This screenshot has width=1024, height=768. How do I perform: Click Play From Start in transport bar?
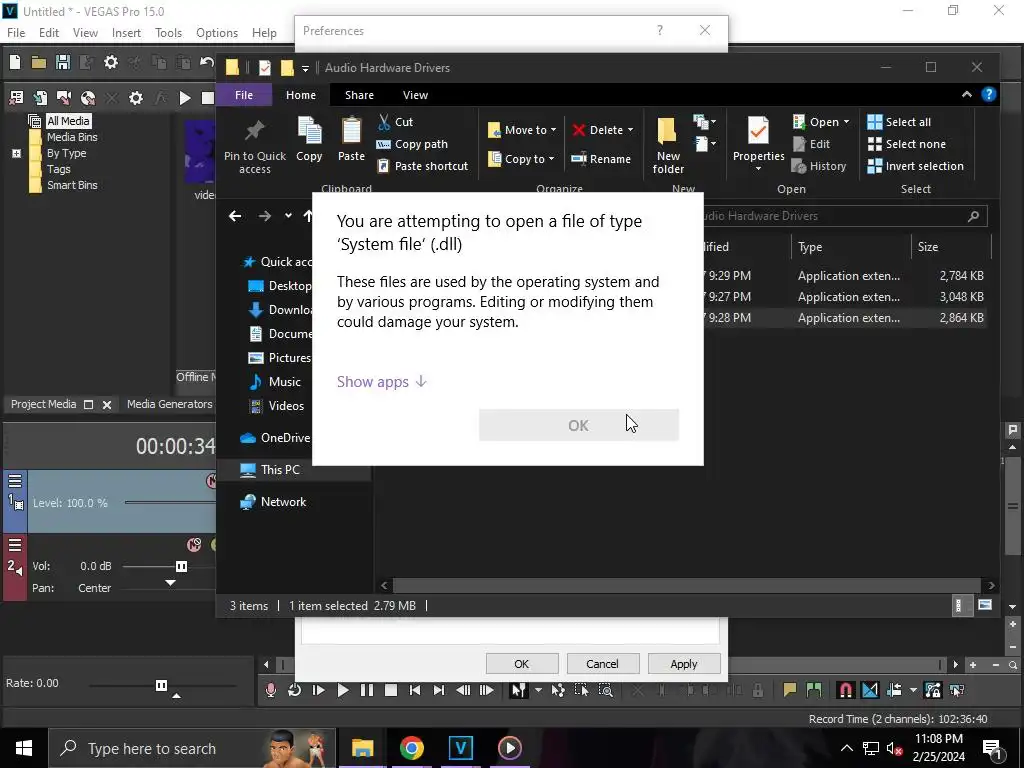point(319,690)
